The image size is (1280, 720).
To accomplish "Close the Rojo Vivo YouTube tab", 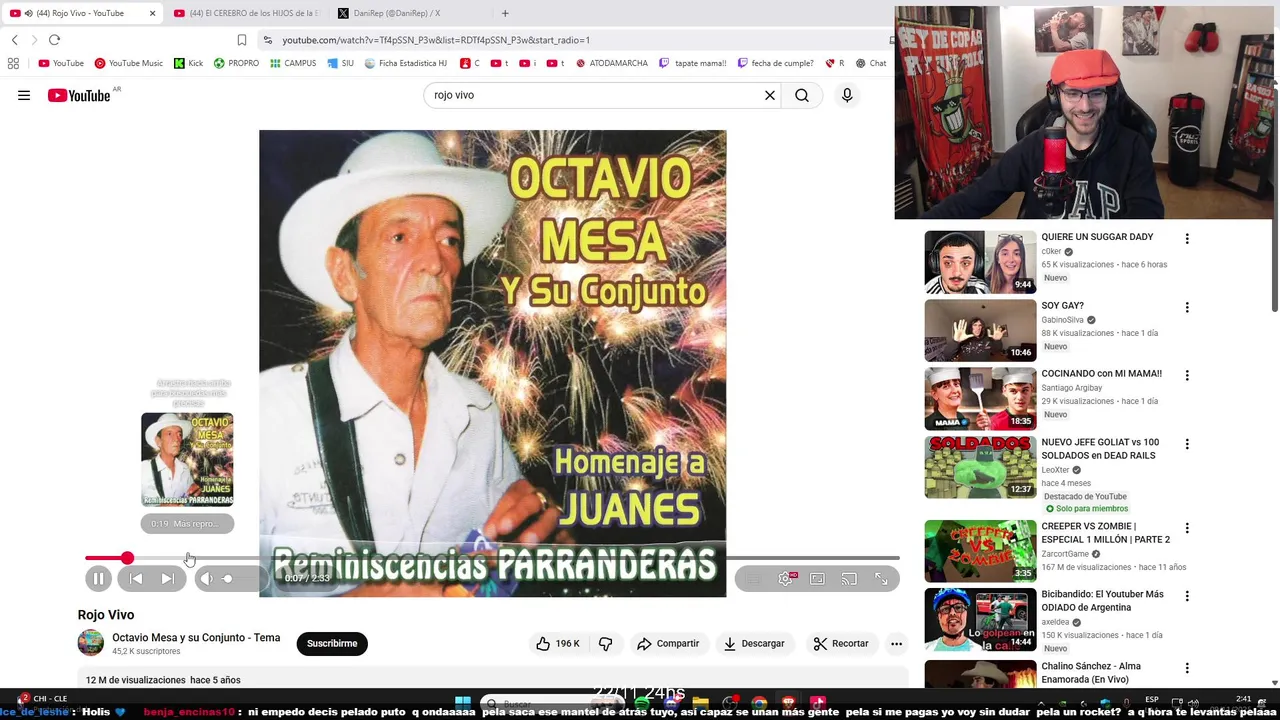I will pos(152,13).
